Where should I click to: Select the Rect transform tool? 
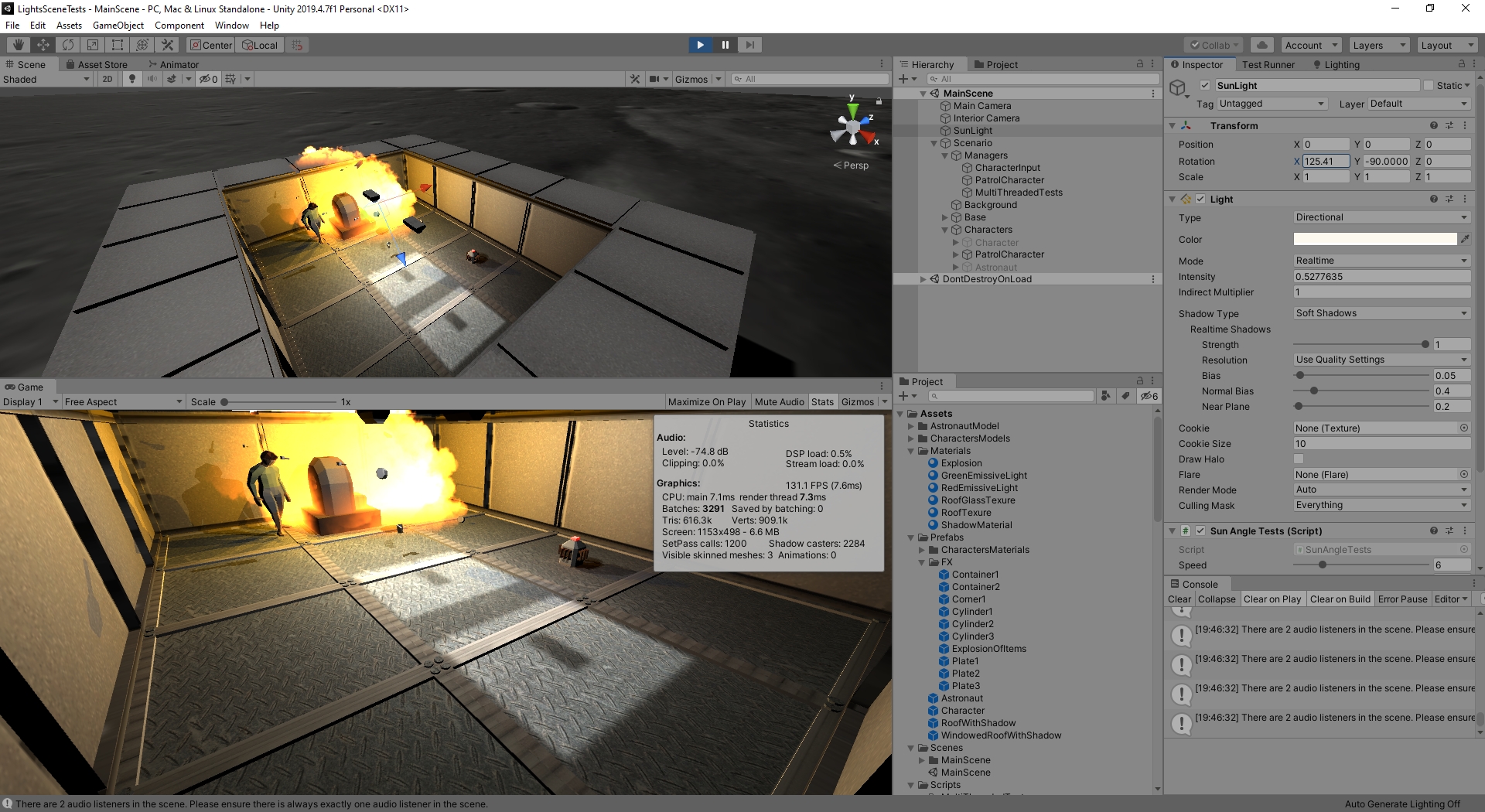(x=118, y=45)
